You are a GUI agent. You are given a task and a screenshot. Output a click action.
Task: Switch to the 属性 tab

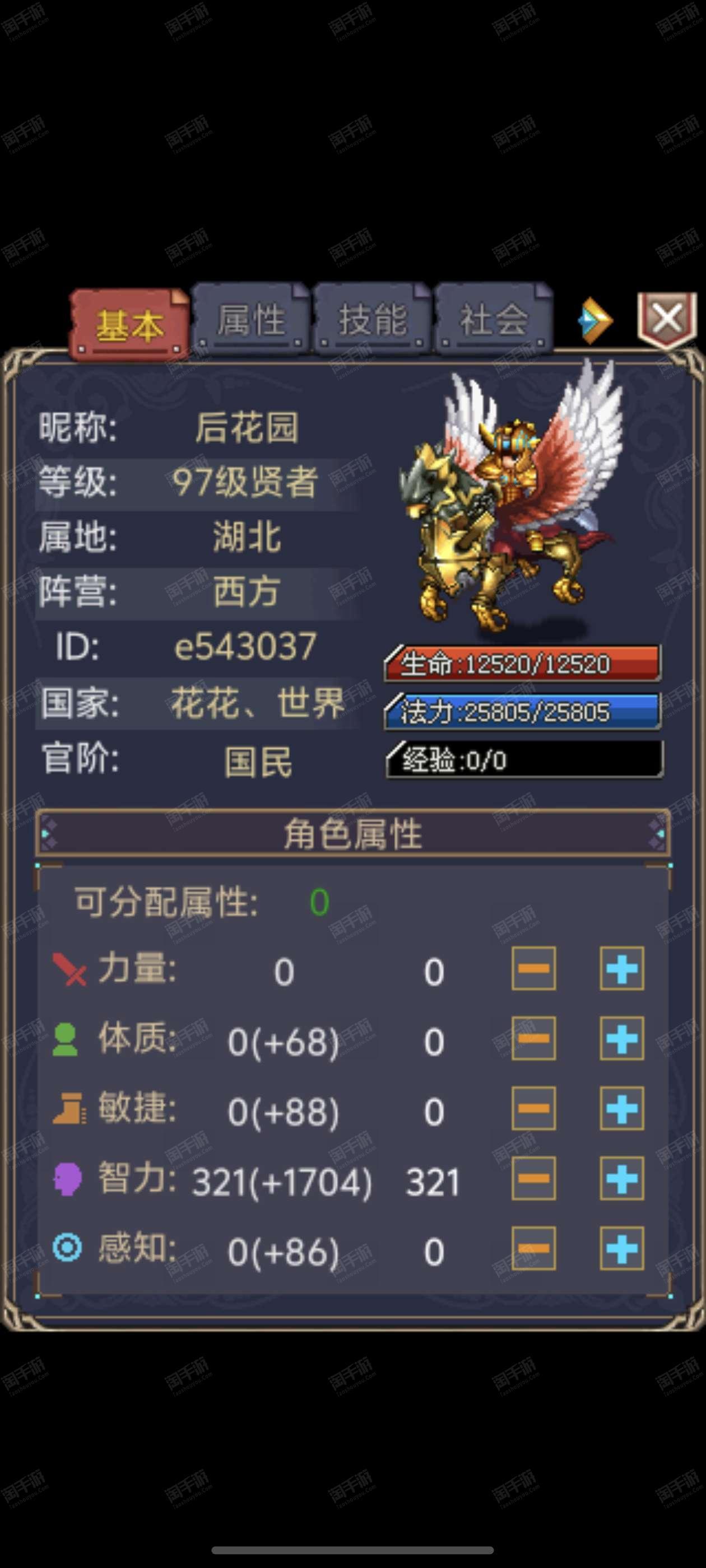[252, 319]
